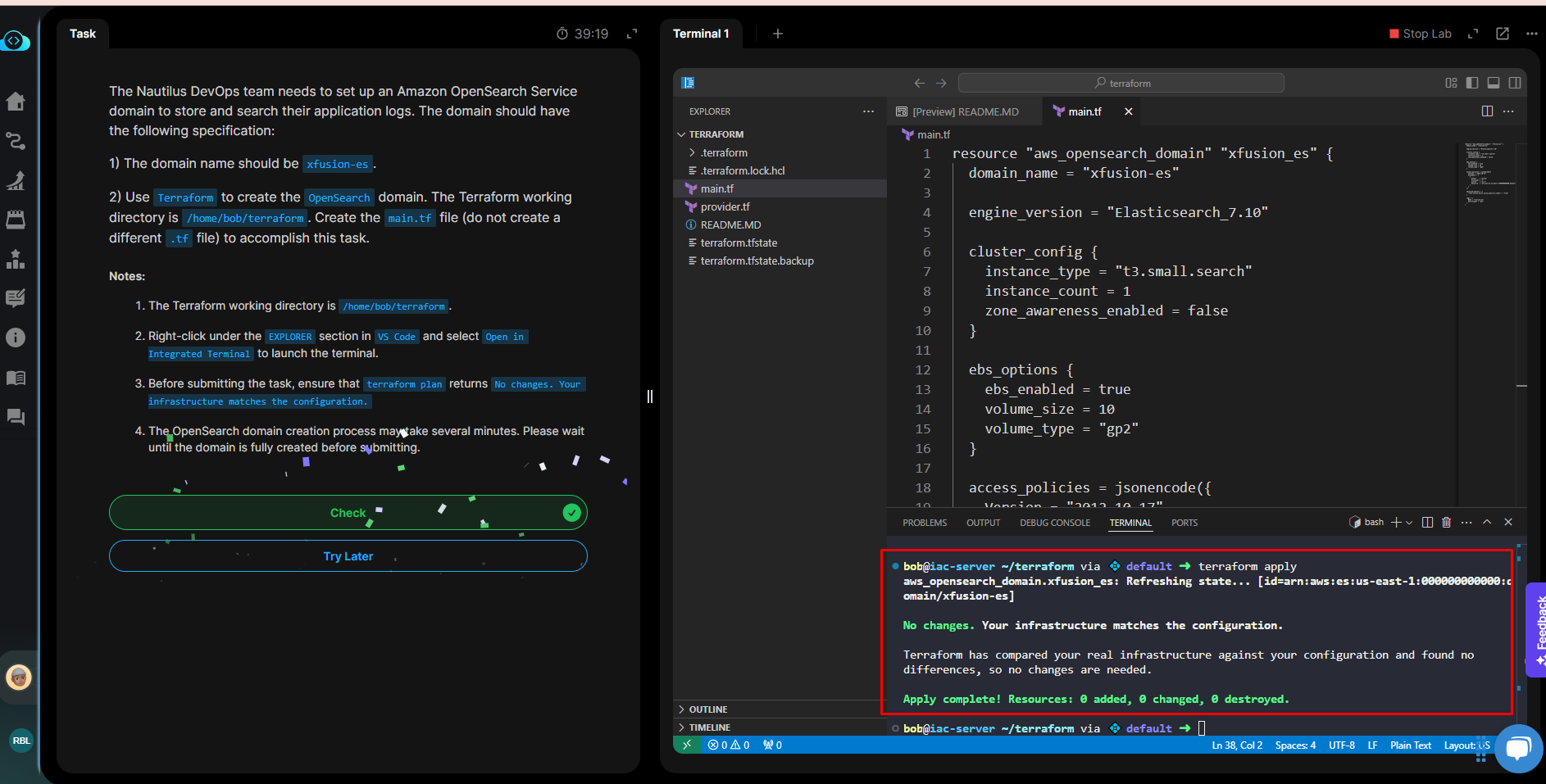Screen dimensions: 1546x784
Task: Maximize terminal panel with up chevron
Action: click(x=1487, y=522)
